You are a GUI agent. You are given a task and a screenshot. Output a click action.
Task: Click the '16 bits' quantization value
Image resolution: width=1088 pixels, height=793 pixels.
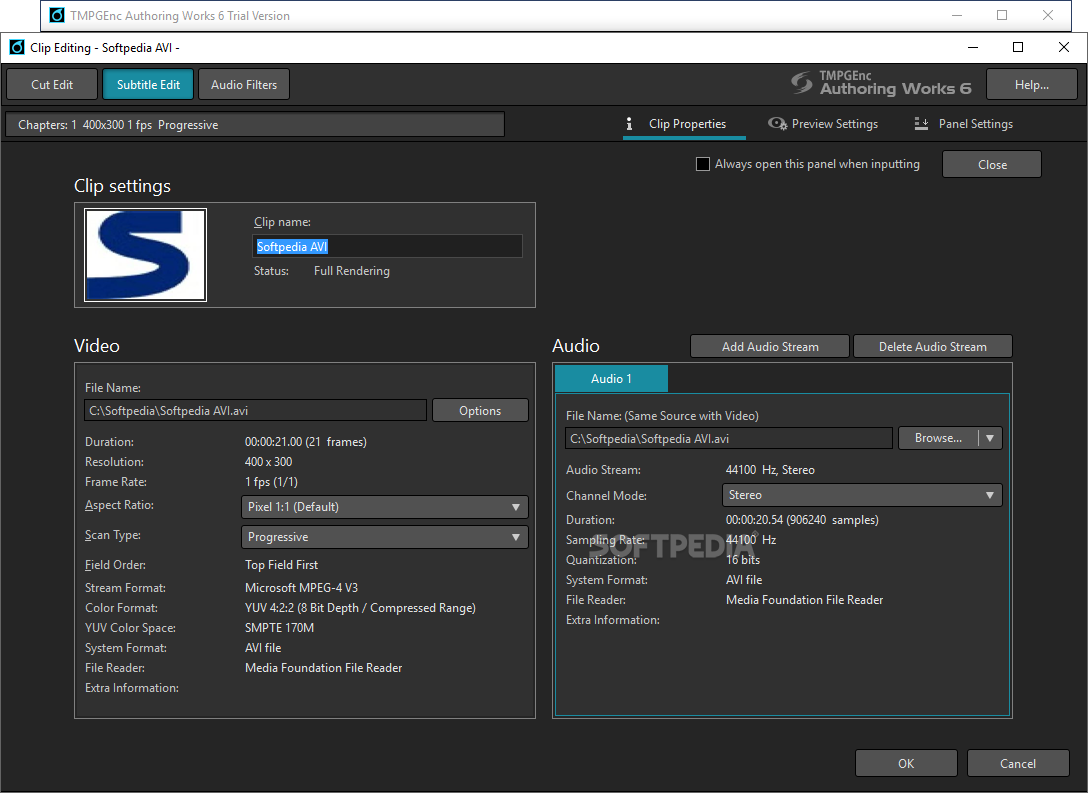[743, 560]
